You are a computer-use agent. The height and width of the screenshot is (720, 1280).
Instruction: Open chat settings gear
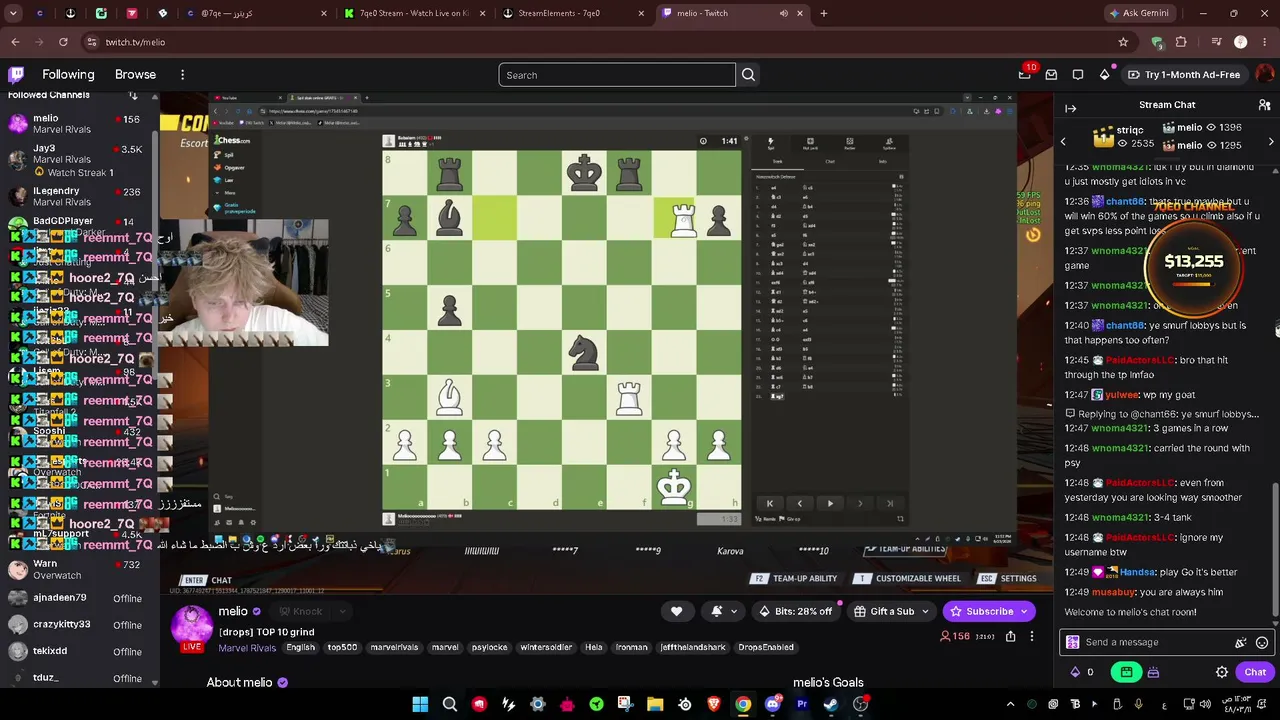click(x=1221, y=672)
